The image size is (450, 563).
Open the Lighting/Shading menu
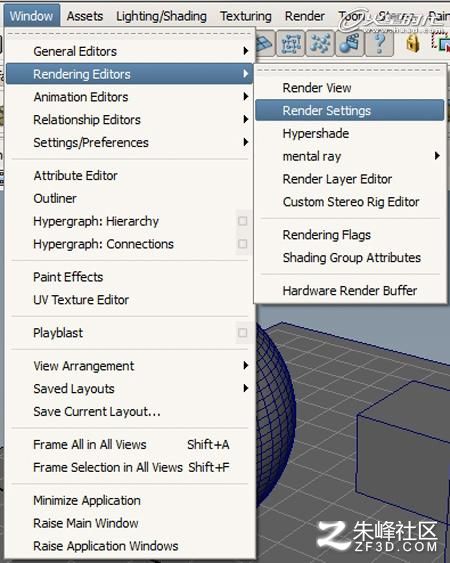(161, 16)
